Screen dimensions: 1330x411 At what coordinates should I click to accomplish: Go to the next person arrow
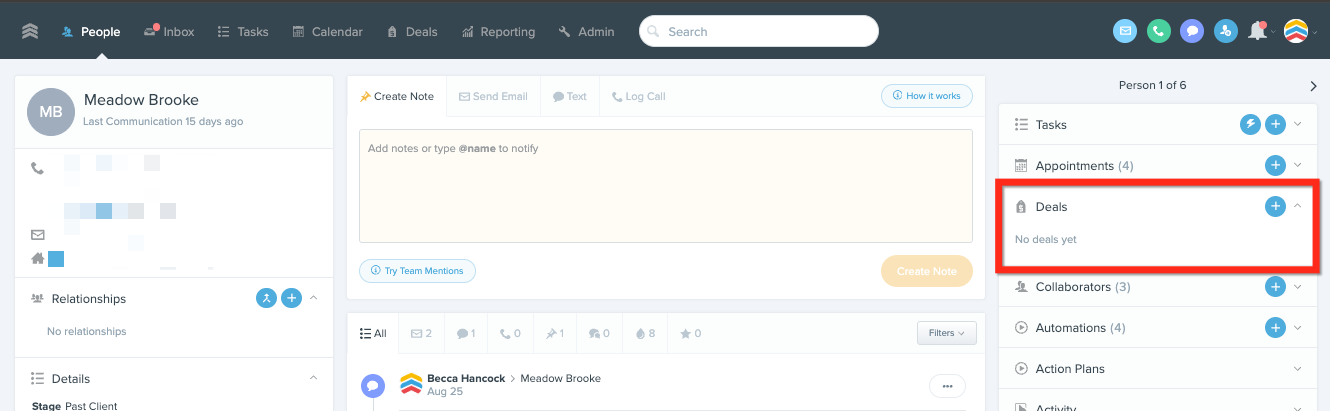tap(1313, 86)
